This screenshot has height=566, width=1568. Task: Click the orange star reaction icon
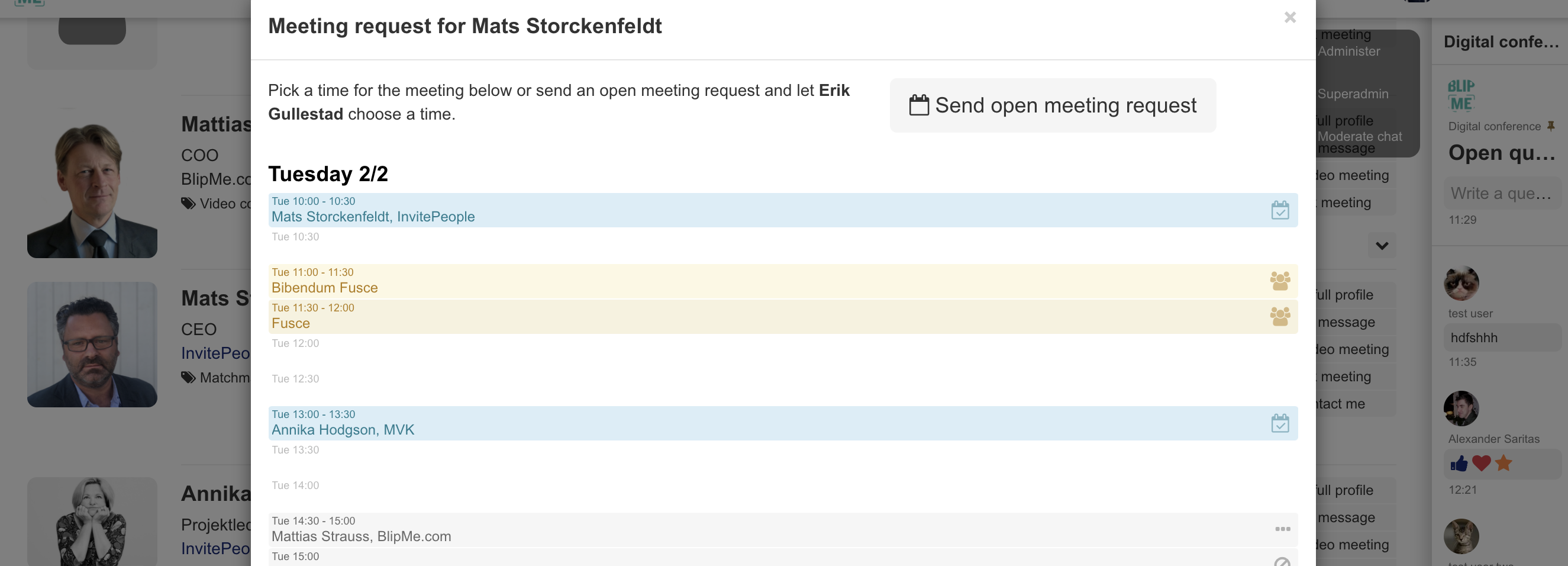[x=1504, y=463]
